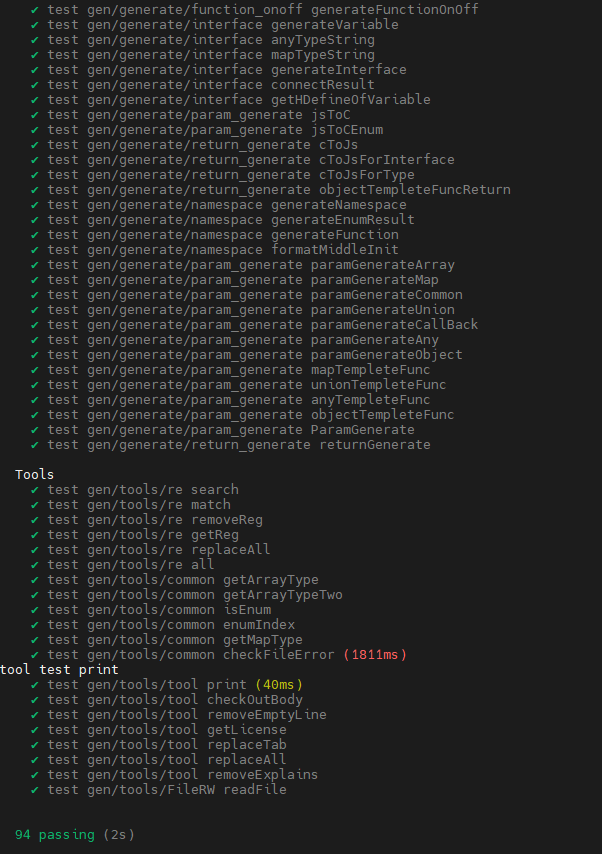The height and width of the screenshot is (854, 602).
Task: Click the test line for getHDefineOfVariable
Action: 239,100
